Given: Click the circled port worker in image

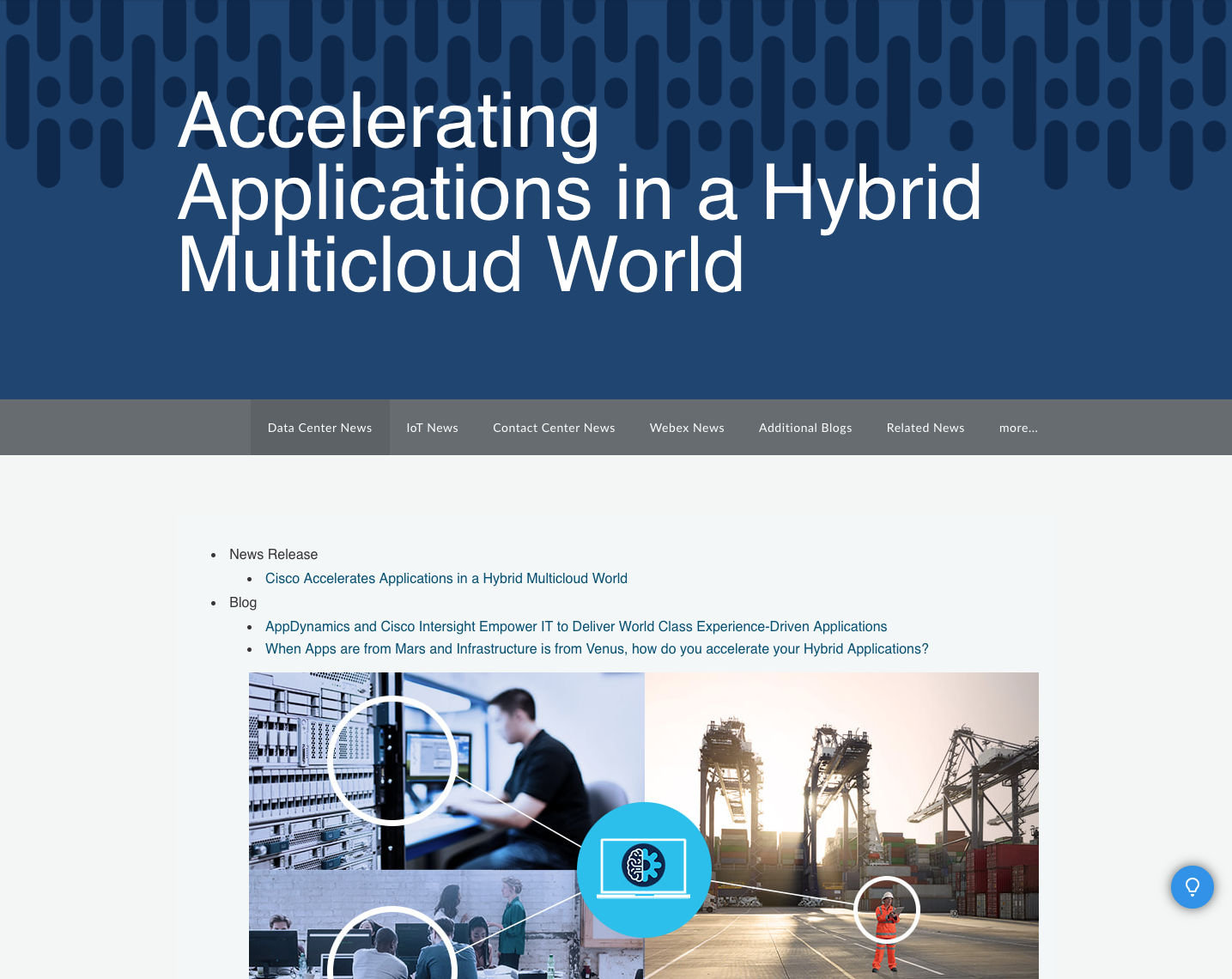Looking at the screenshot, I should [887, 909].
